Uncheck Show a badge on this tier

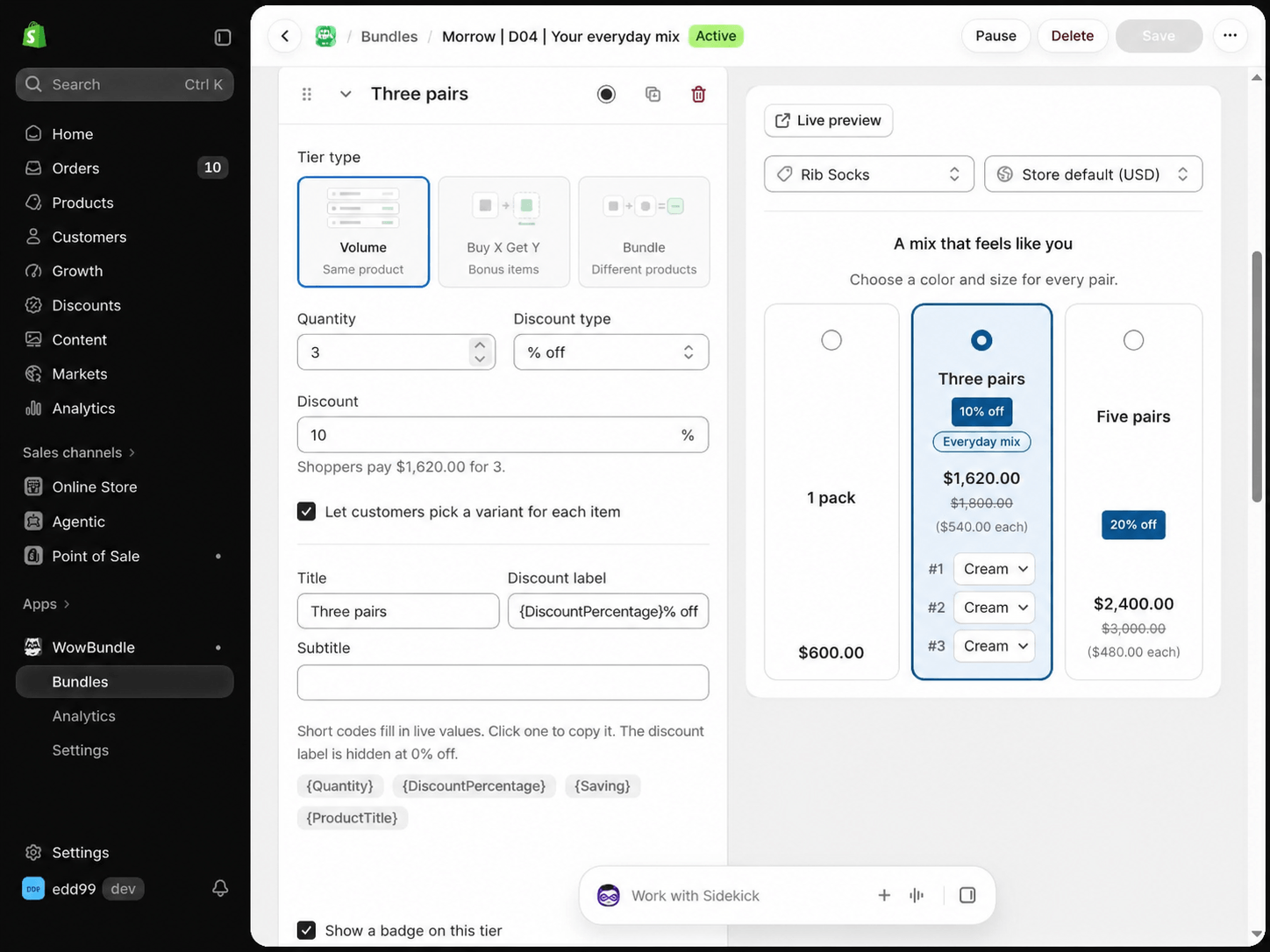coord(306,930)
